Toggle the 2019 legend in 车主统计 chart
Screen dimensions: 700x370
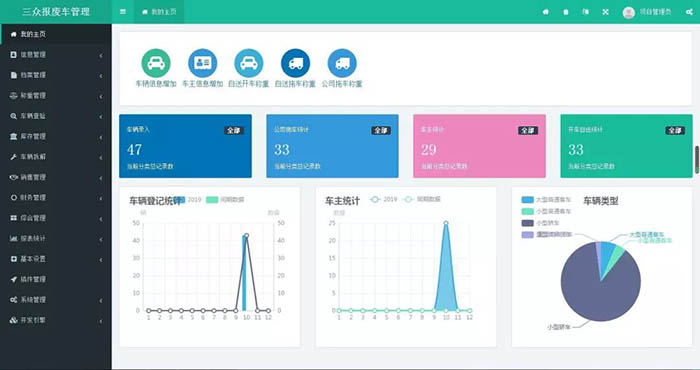pos(383,200)
